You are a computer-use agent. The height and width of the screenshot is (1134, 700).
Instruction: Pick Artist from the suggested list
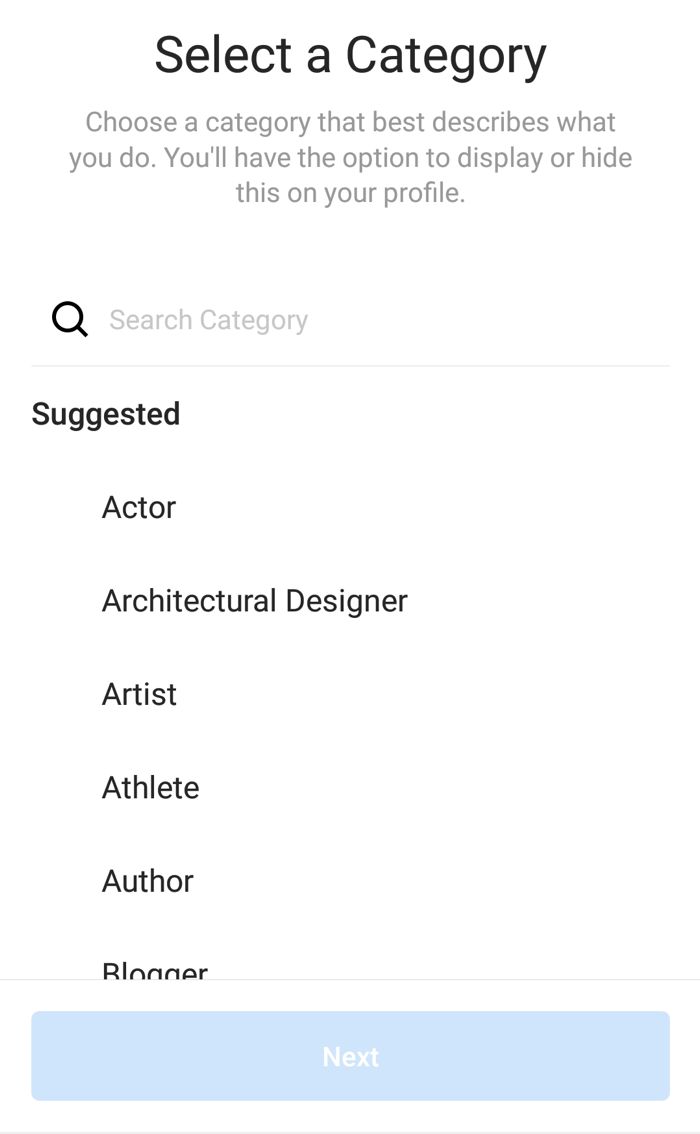(x=139, y=694)
